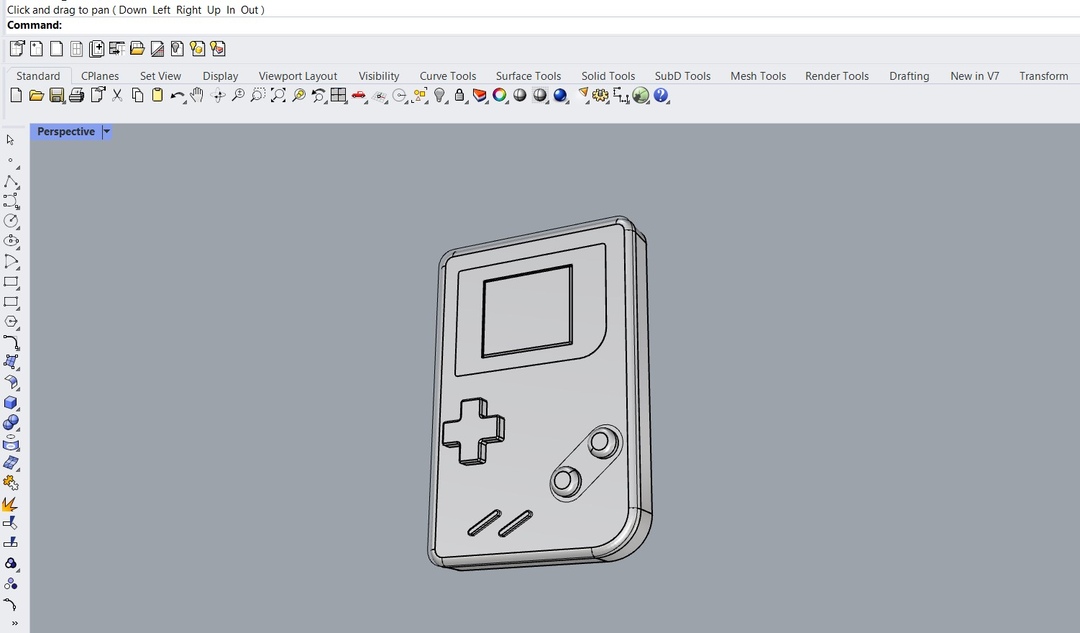The width and height of the screenshot is (1080, 633).
Task: Paste from clipboard icon
Action: click(157, 96)
